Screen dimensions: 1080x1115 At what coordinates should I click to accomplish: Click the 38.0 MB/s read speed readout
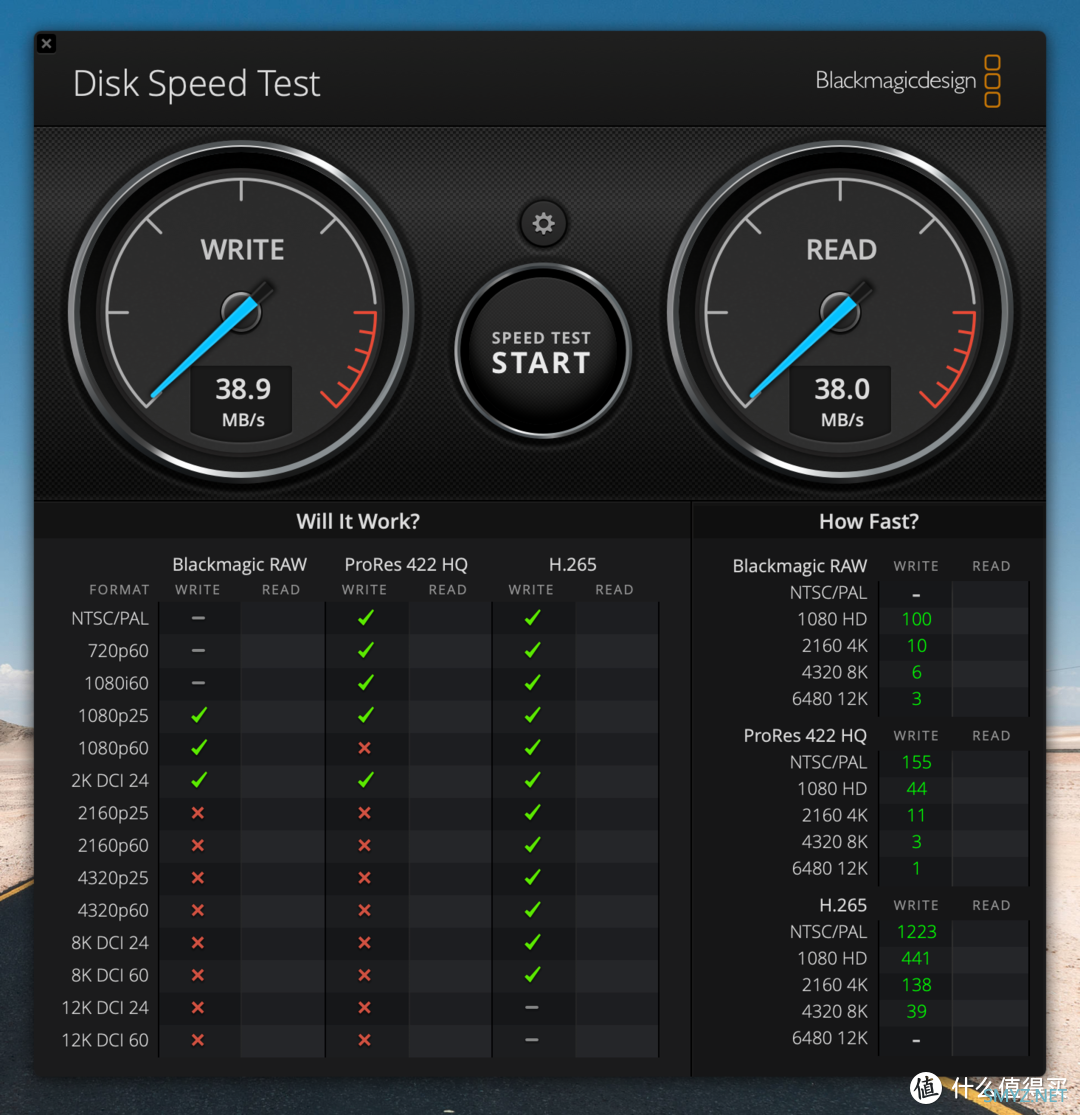[841, 402]
